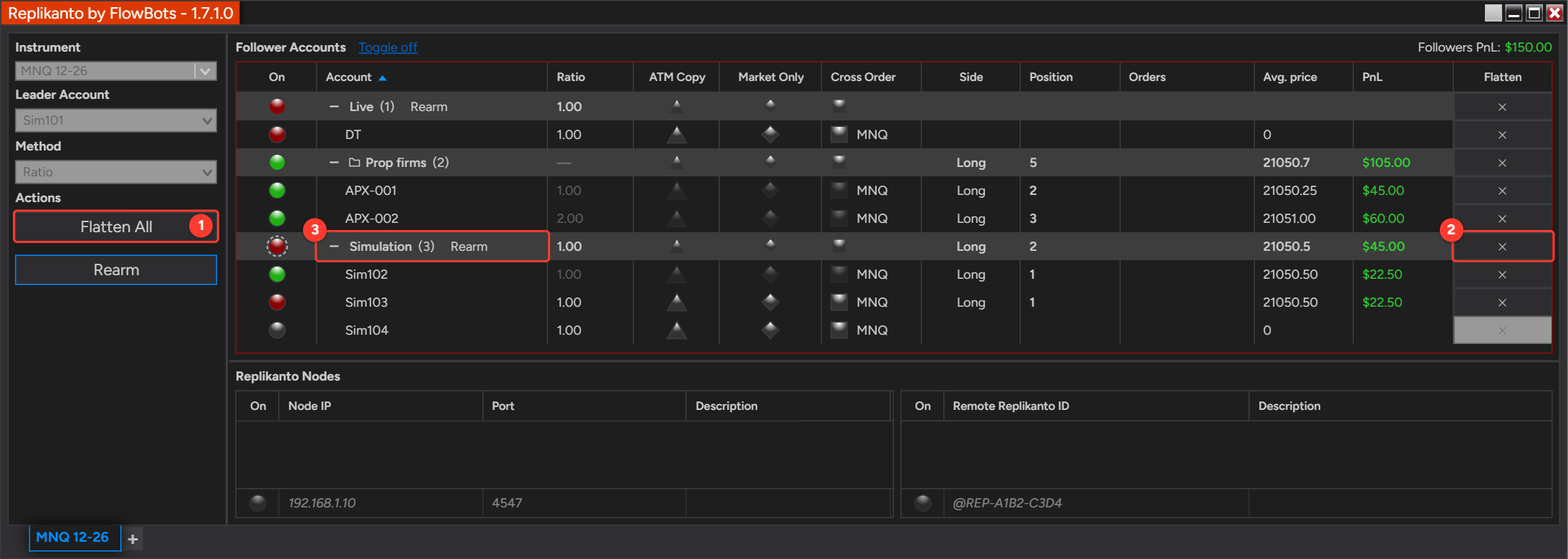1568x559 pixels.
Task: Click the Toggle off link
Action: (388, 47)
